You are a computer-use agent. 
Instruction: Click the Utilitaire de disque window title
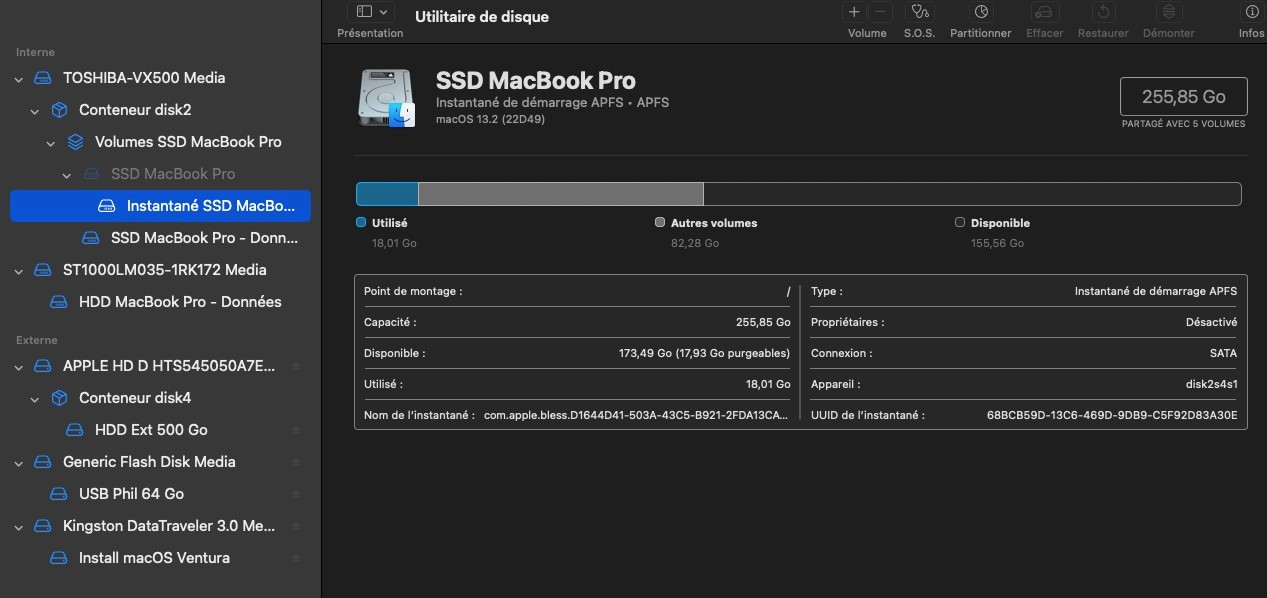pyautogui.click(x=482, y=17)
